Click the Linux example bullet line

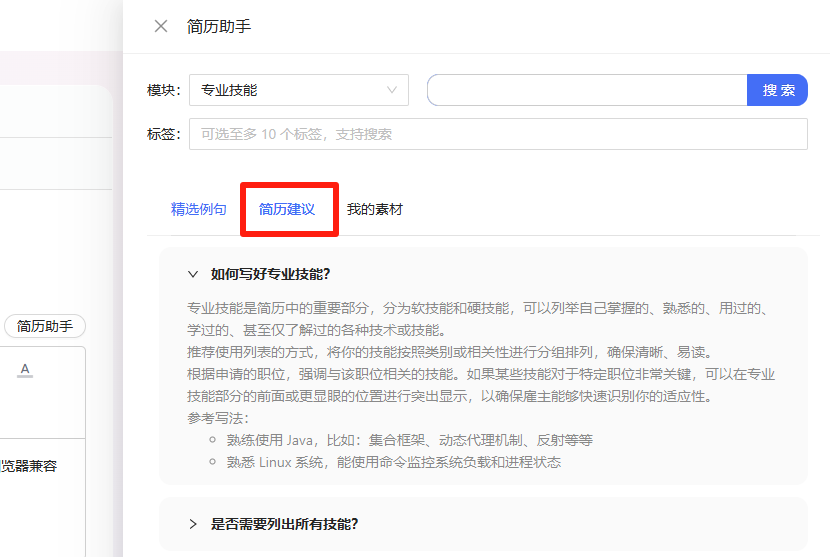[393, 462]
